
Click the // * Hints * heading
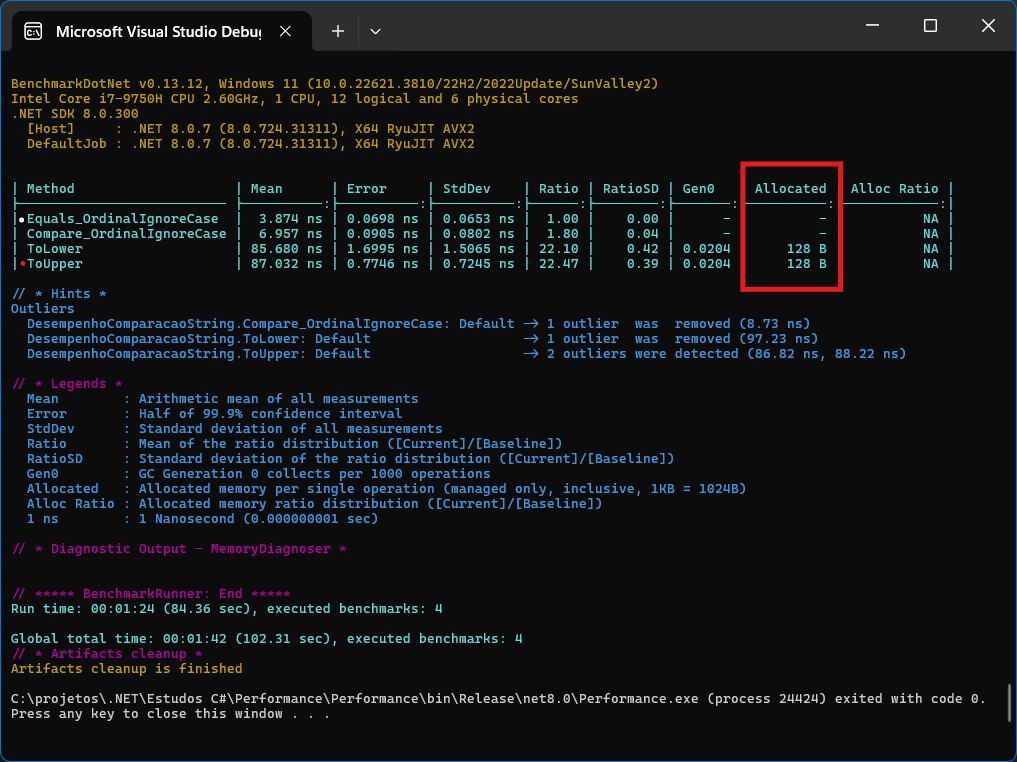click(x=59, y=294)
